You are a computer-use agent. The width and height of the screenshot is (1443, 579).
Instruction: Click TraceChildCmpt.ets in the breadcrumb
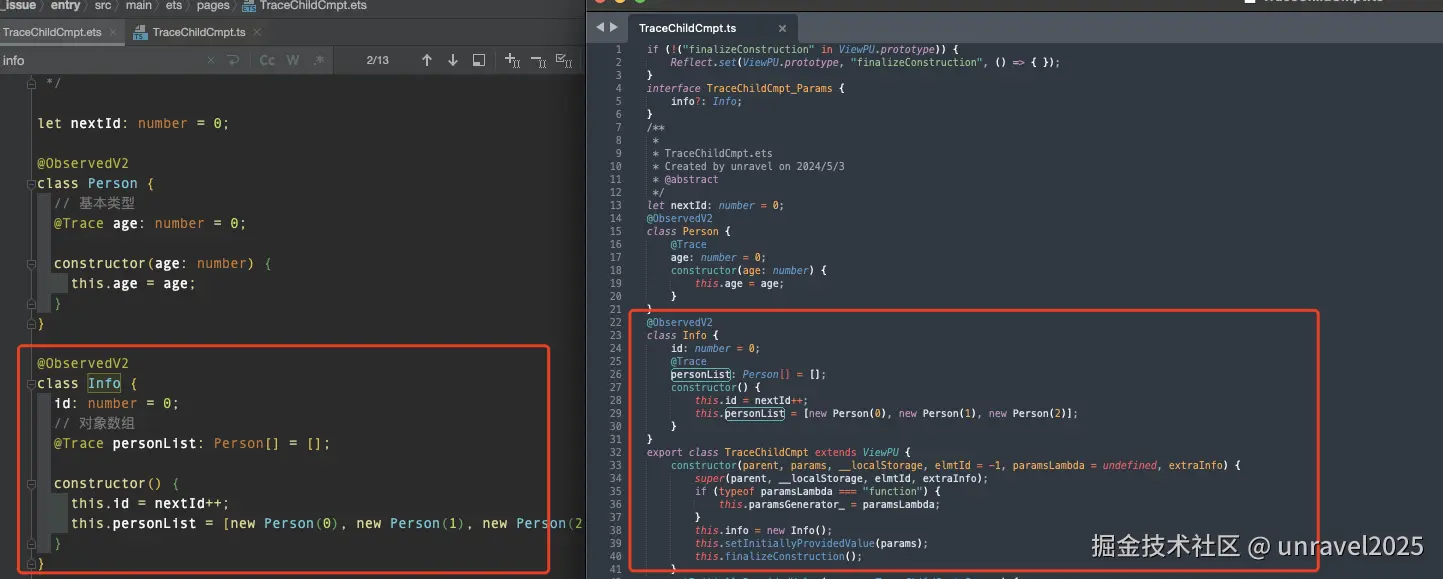(313, 6)
